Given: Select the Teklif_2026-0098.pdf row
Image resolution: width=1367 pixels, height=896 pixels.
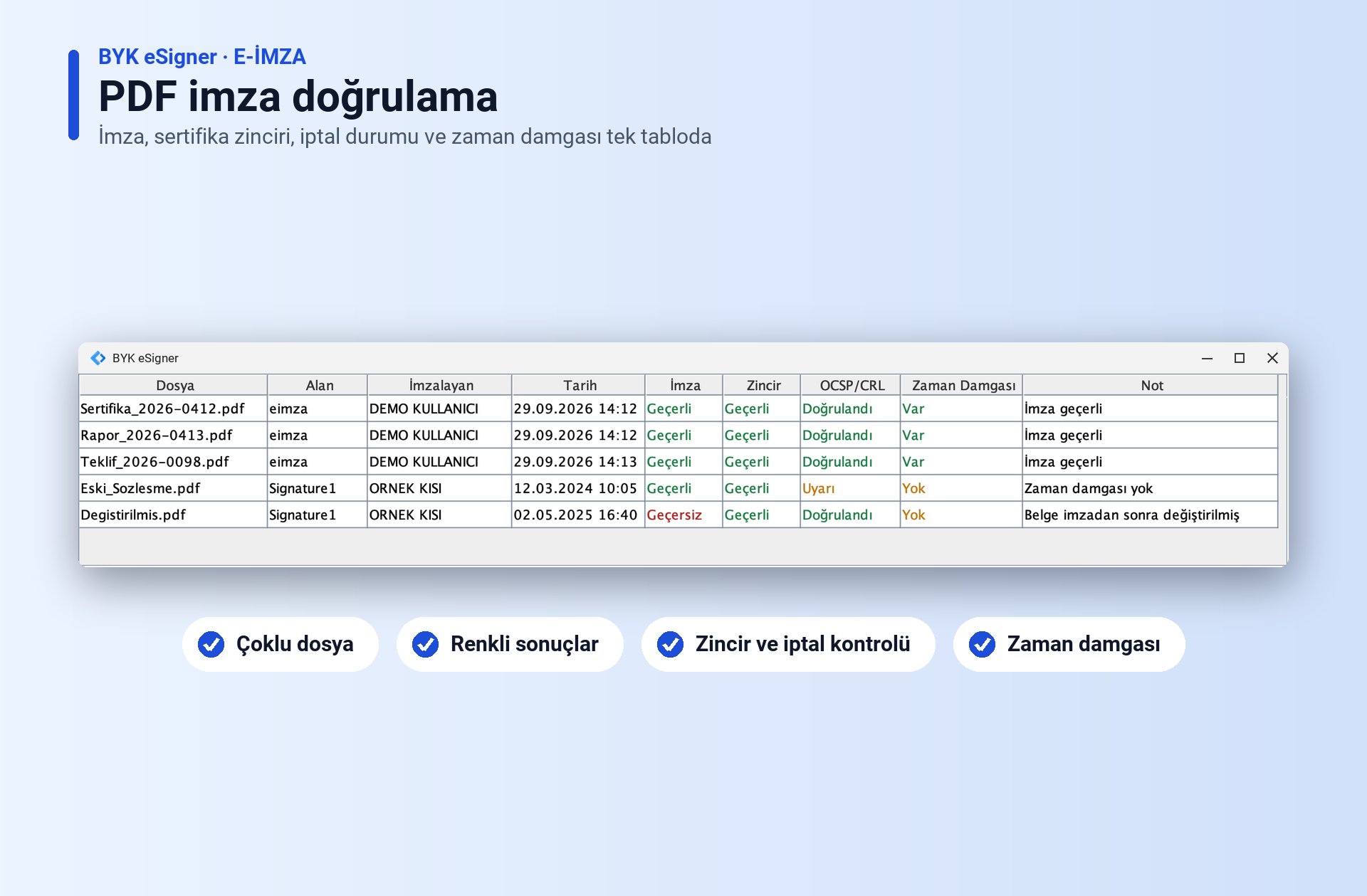Looking at the screenshot, I should coord(679,461).
